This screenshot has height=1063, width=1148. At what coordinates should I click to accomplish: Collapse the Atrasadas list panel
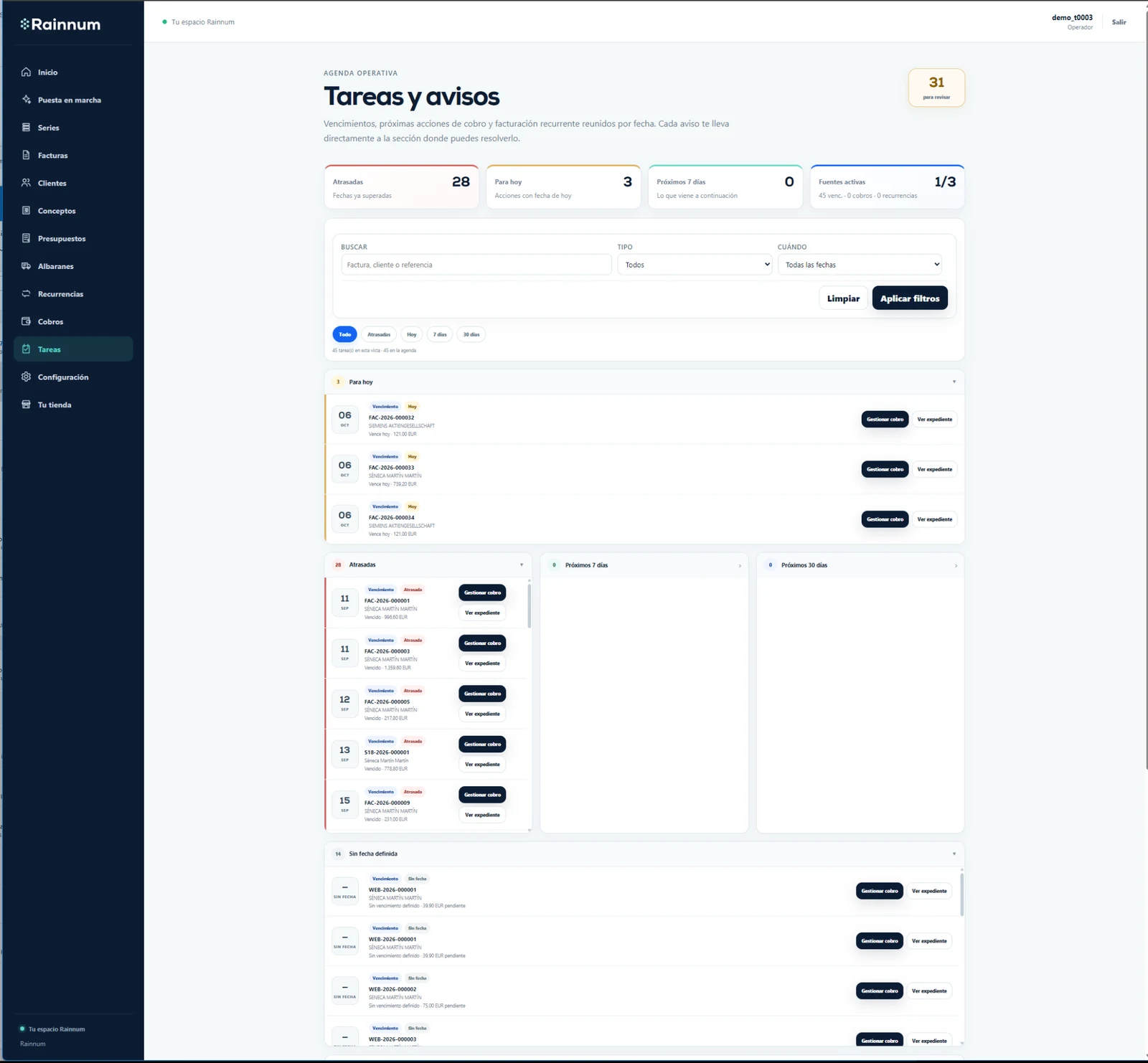(522, 565)
